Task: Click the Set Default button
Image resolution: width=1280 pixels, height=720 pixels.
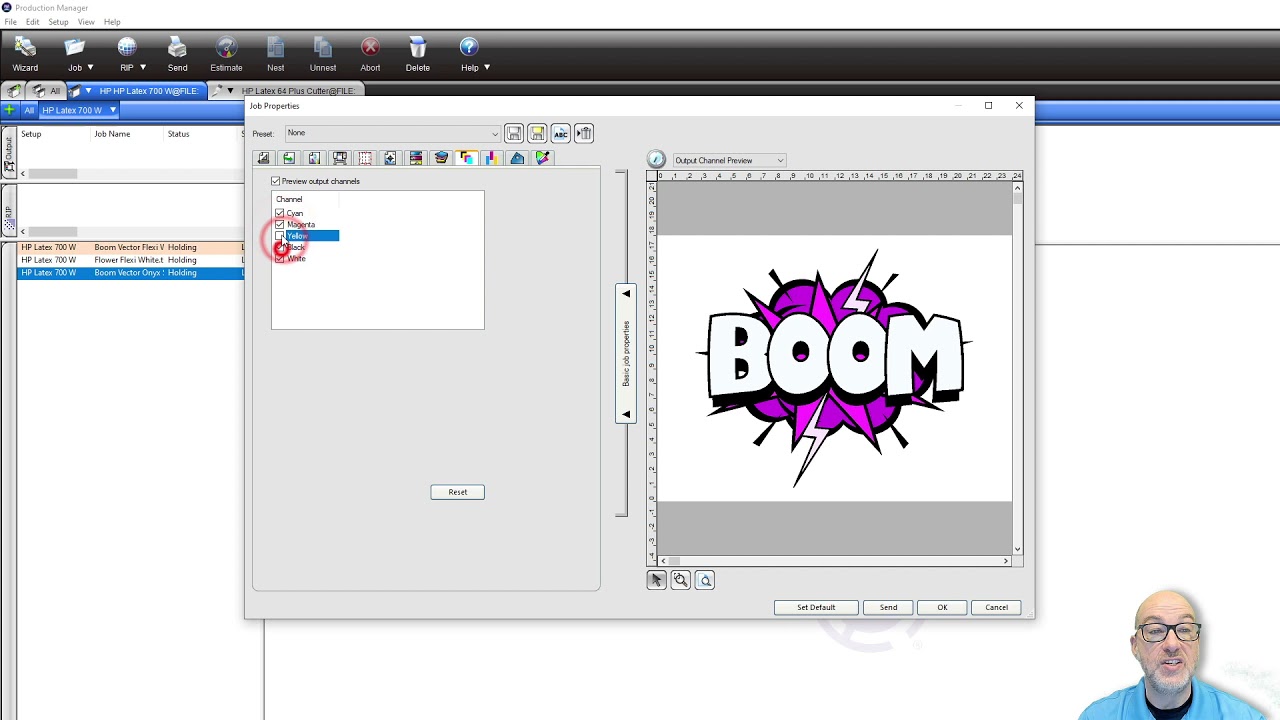Action: (x=816, y=607)
